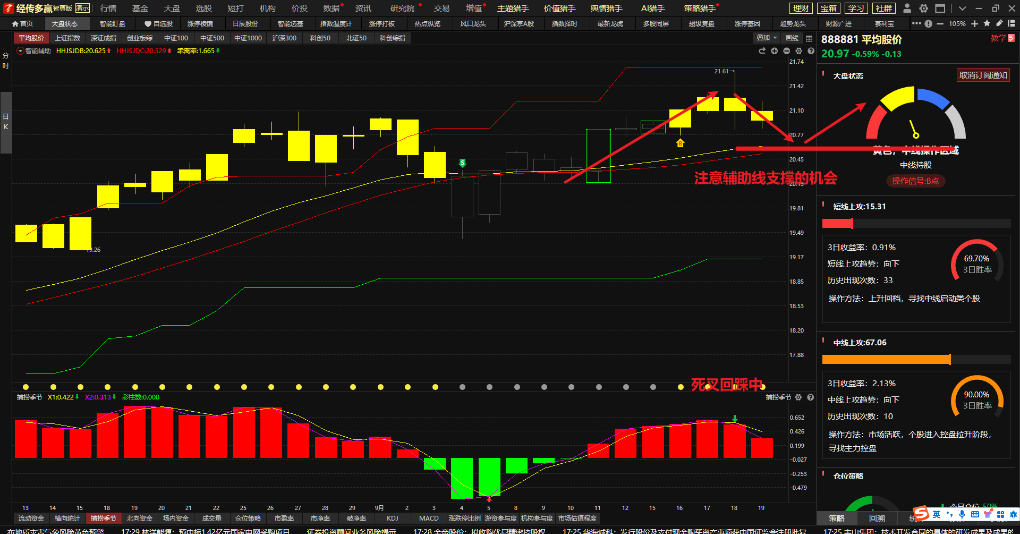Click the 中线上攻 orange progress bar
This screenshot has height=534, width=1020.
916,360
